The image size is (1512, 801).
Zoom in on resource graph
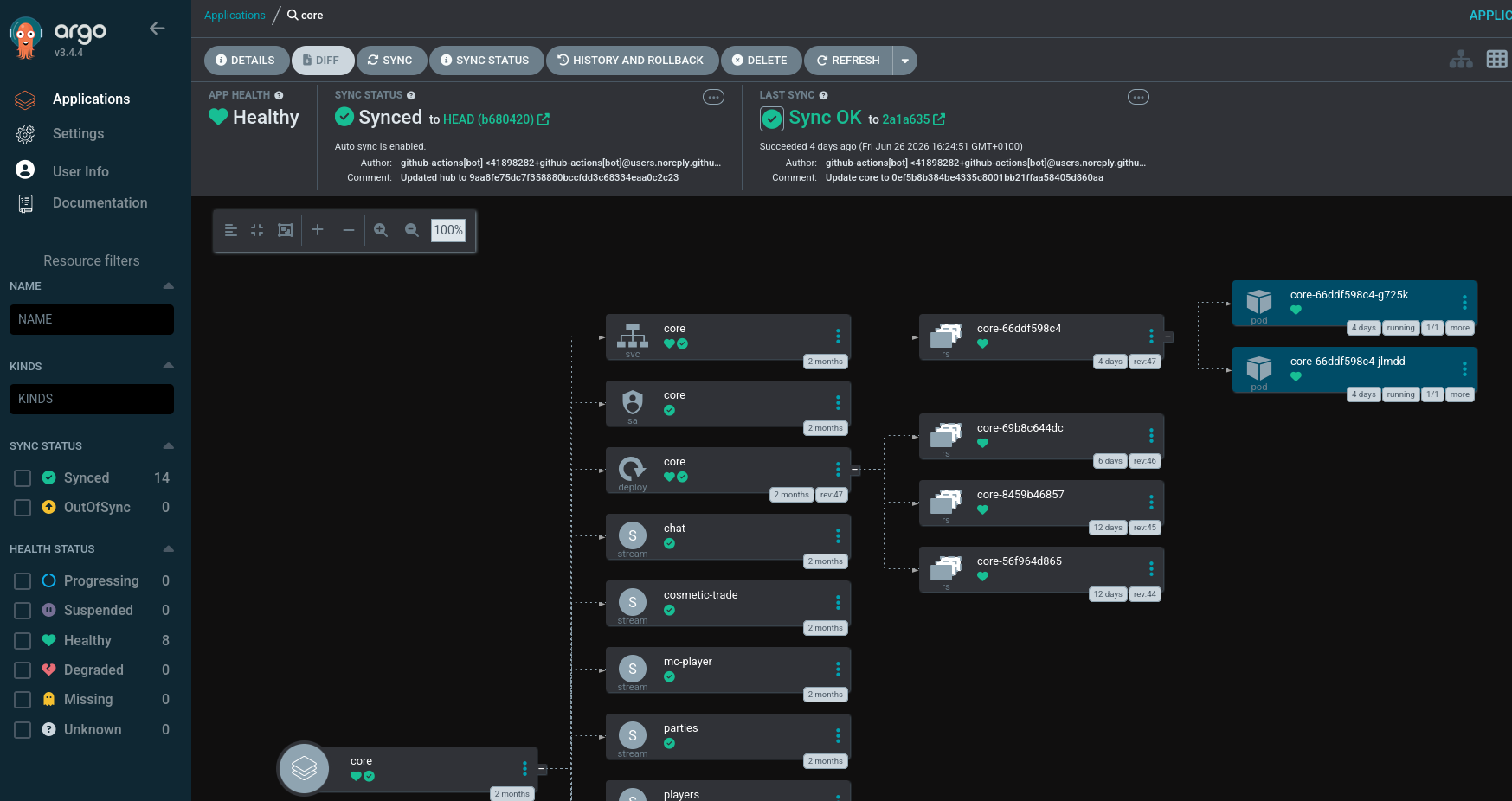[381, 230]
